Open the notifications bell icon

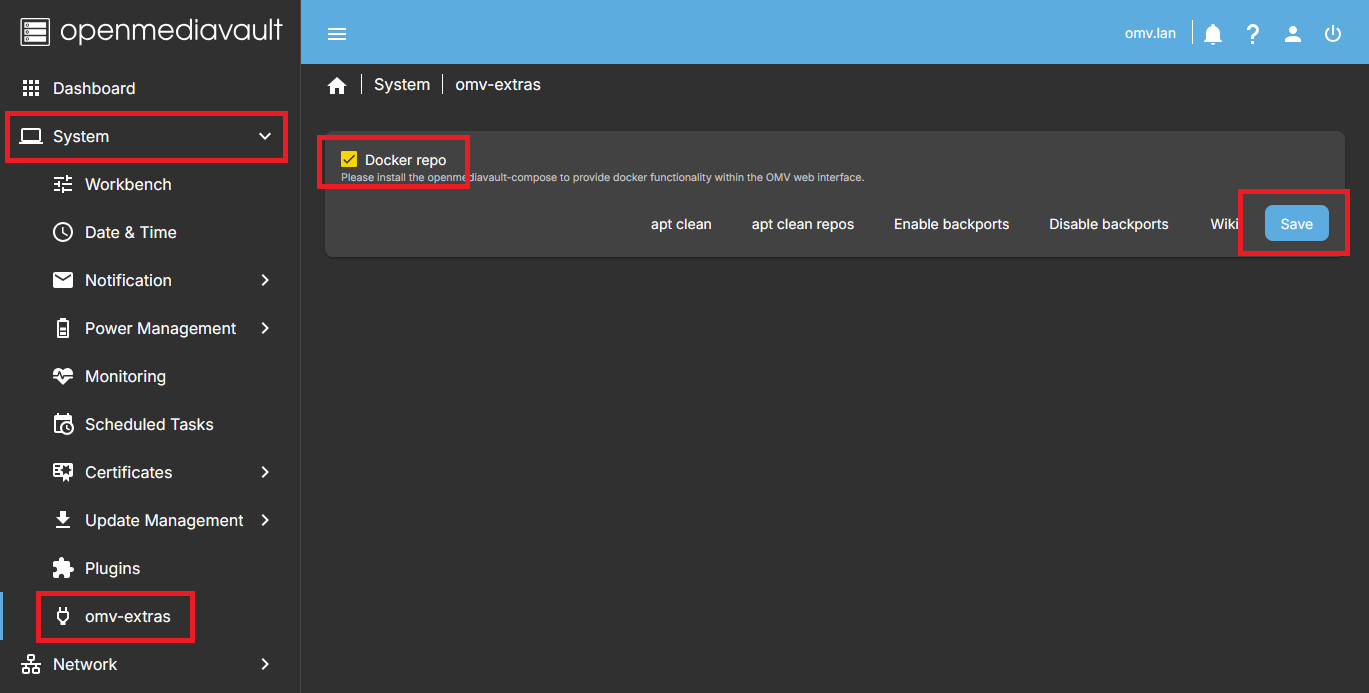click(1213, 34)
